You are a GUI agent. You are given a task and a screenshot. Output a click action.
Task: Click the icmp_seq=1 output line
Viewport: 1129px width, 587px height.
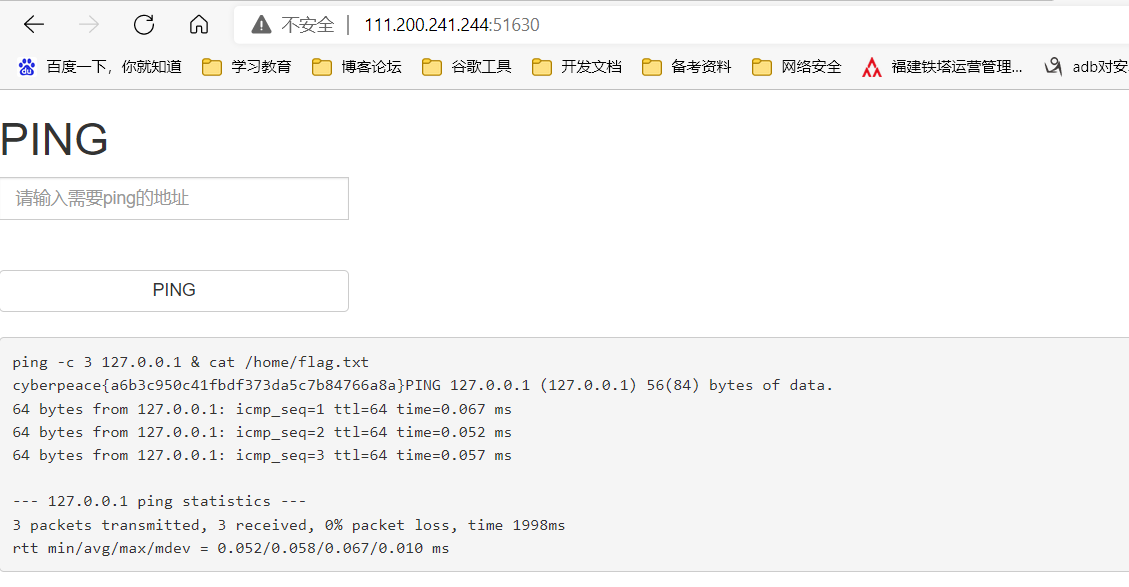262,409
